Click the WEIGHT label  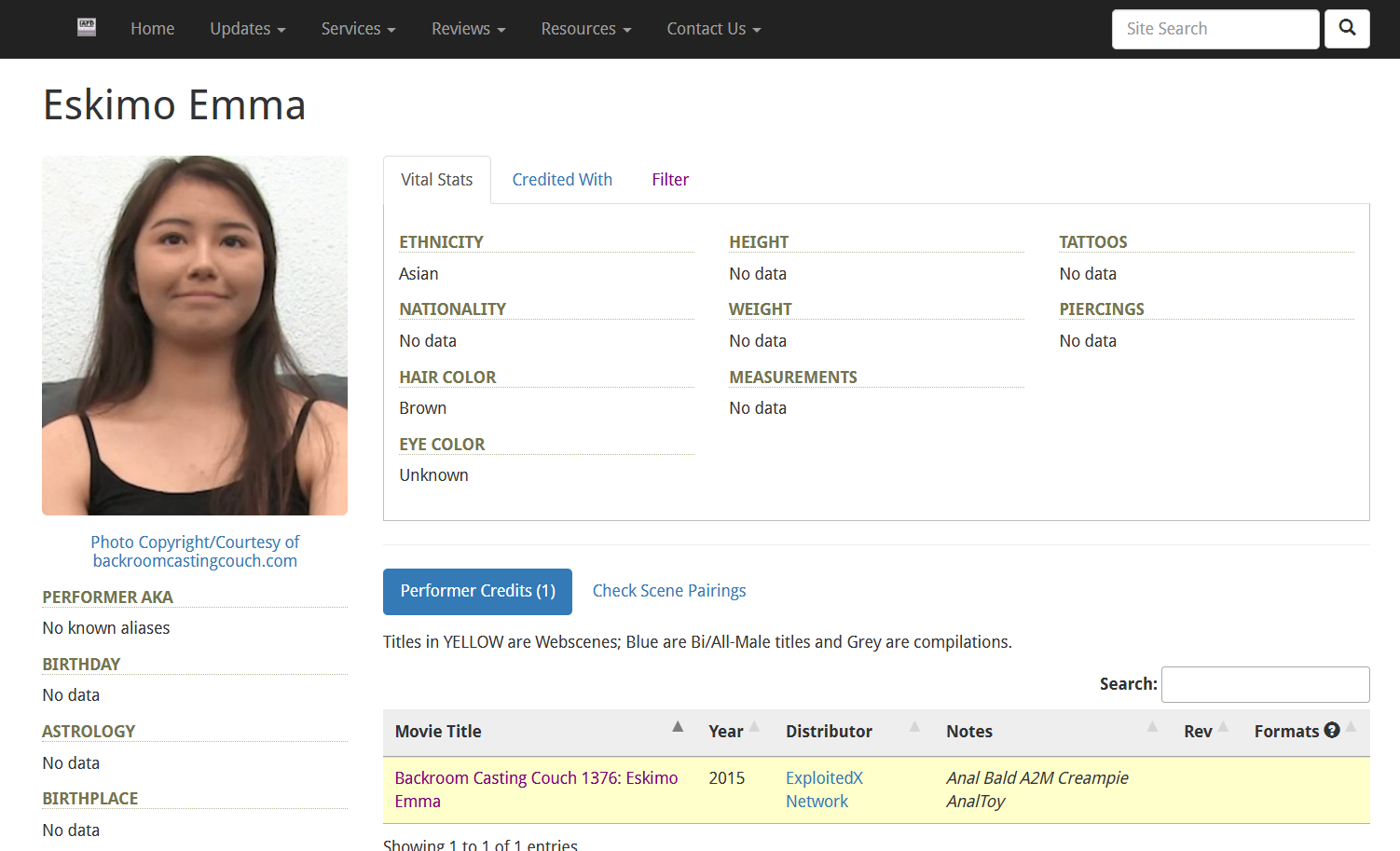pyautogui.click(x=761, y=309)
